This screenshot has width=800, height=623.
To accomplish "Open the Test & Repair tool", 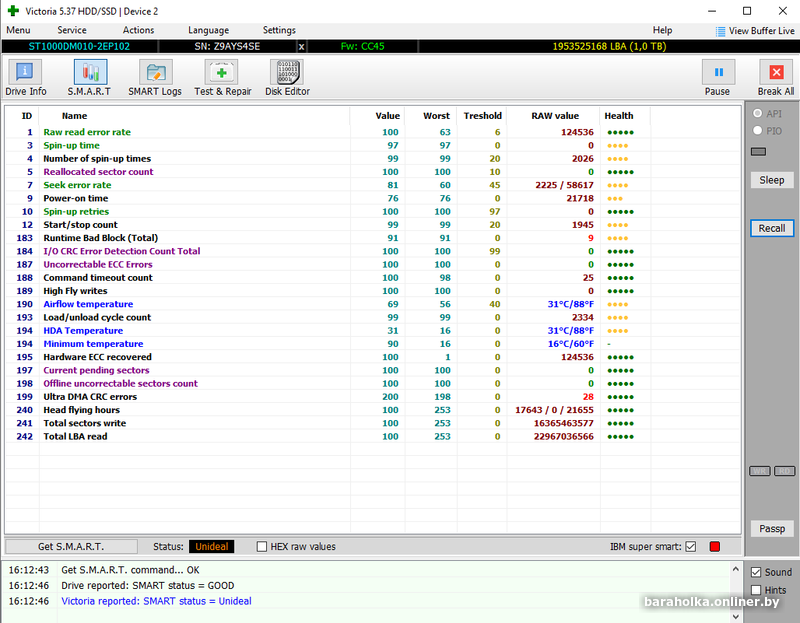I will click(222, 78).
